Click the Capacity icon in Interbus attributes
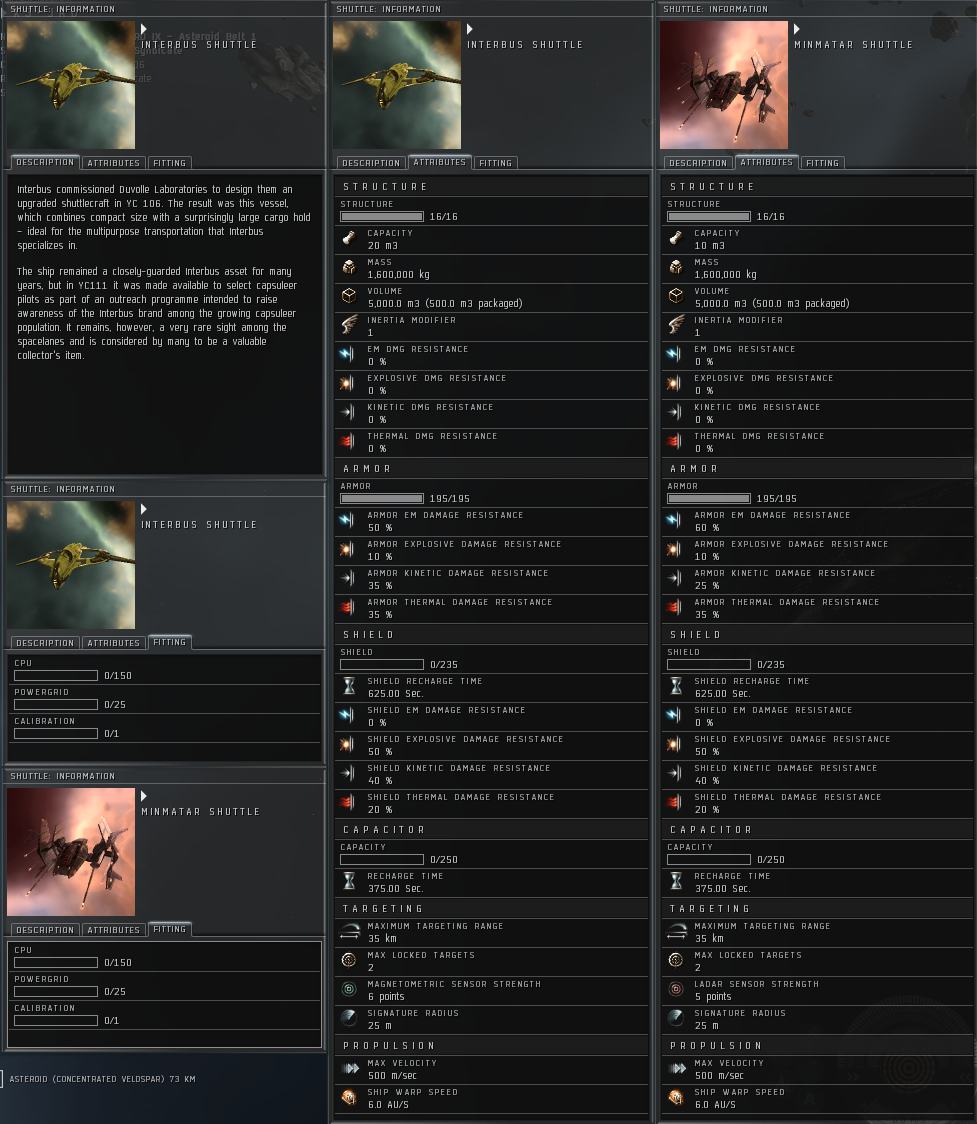 (349, 238)
